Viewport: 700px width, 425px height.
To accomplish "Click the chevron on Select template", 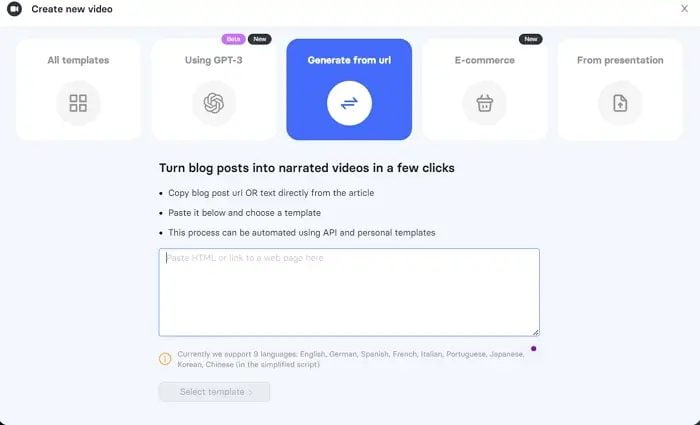I will click(250, 392).
